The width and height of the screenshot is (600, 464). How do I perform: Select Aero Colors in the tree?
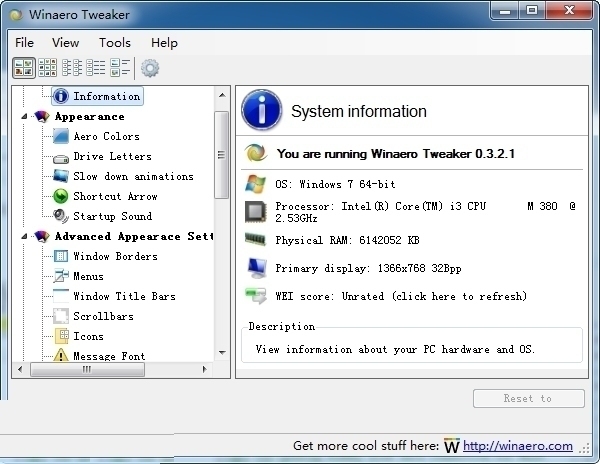(x=106, y=136)
